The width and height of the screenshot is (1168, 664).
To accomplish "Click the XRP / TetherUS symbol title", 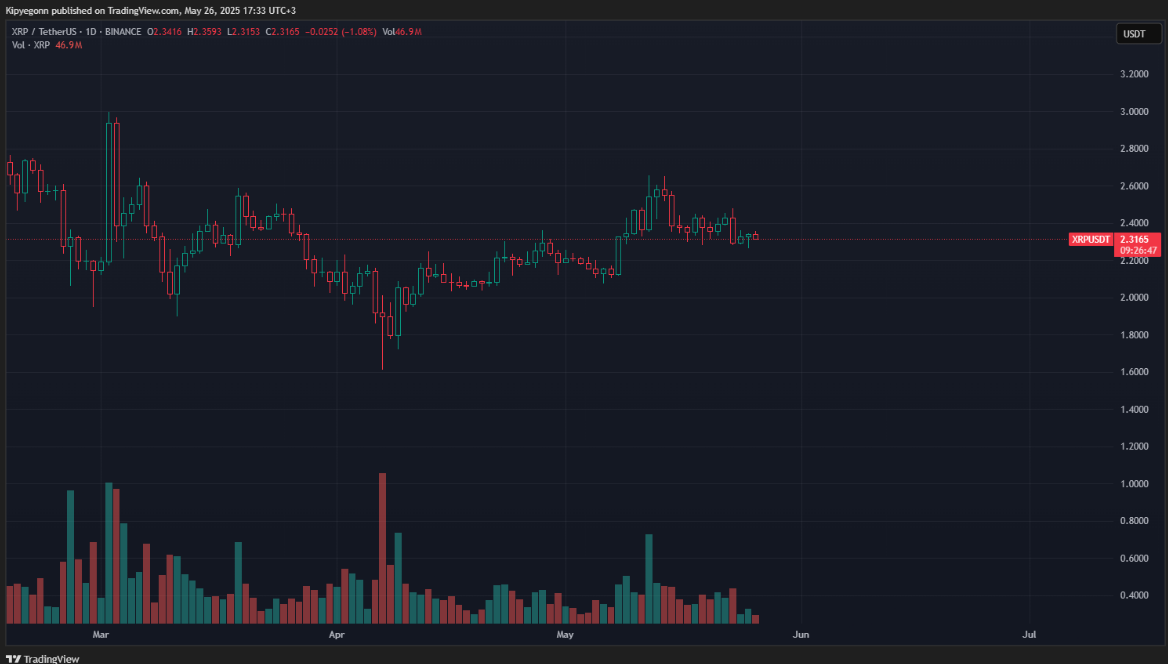I will (44, 32).
